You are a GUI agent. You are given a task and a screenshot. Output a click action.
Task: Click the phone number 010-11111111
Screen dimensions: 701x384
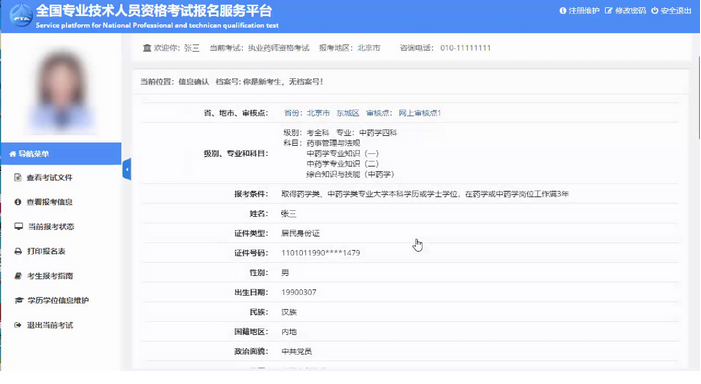pyautogui.click(x=465, y=47)
